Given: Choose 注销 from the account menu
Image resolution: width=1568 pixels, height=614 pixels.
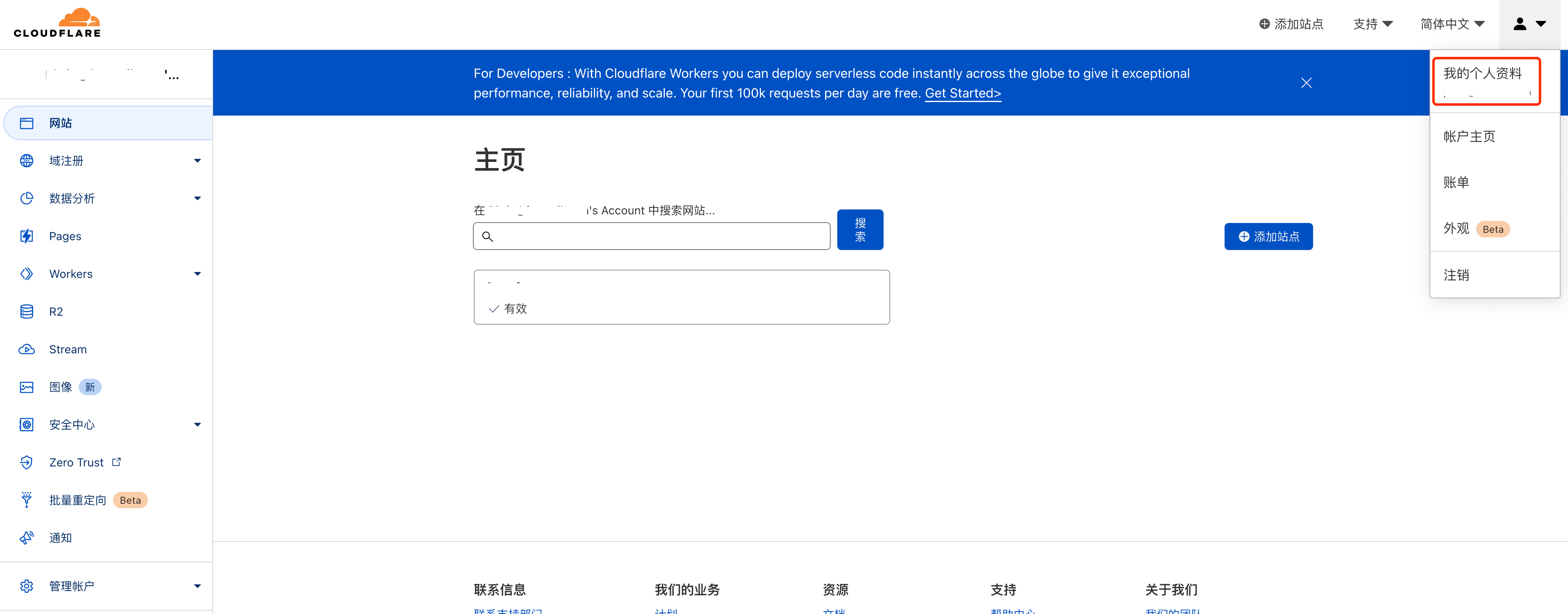Looking at the screenshot, I should click(x=1456, y=275).
